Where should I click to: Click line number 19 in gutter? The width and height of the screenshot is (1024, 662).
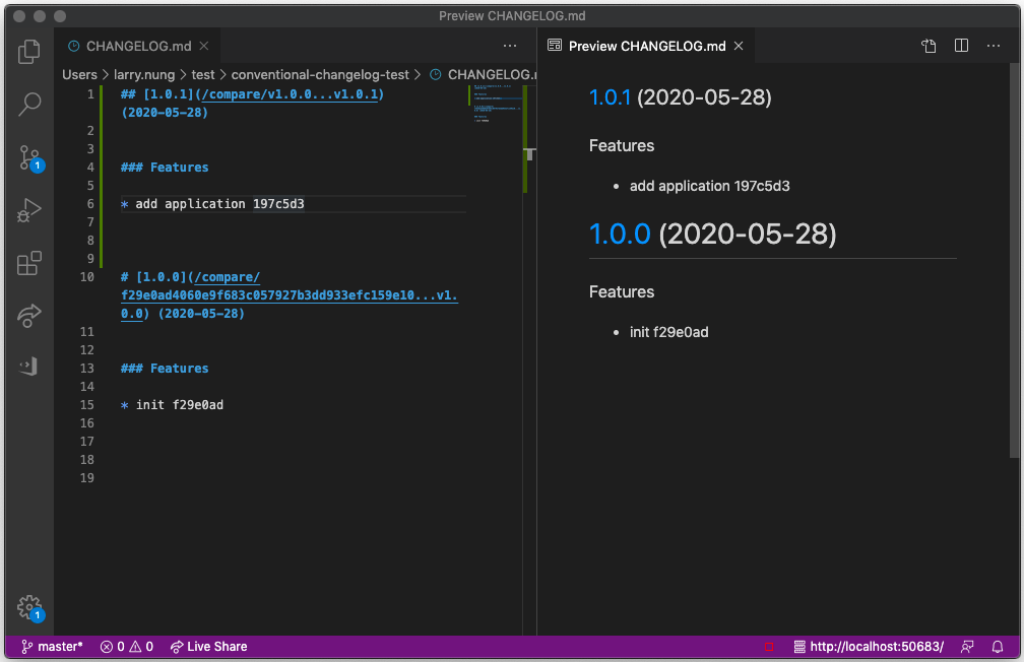87,479
